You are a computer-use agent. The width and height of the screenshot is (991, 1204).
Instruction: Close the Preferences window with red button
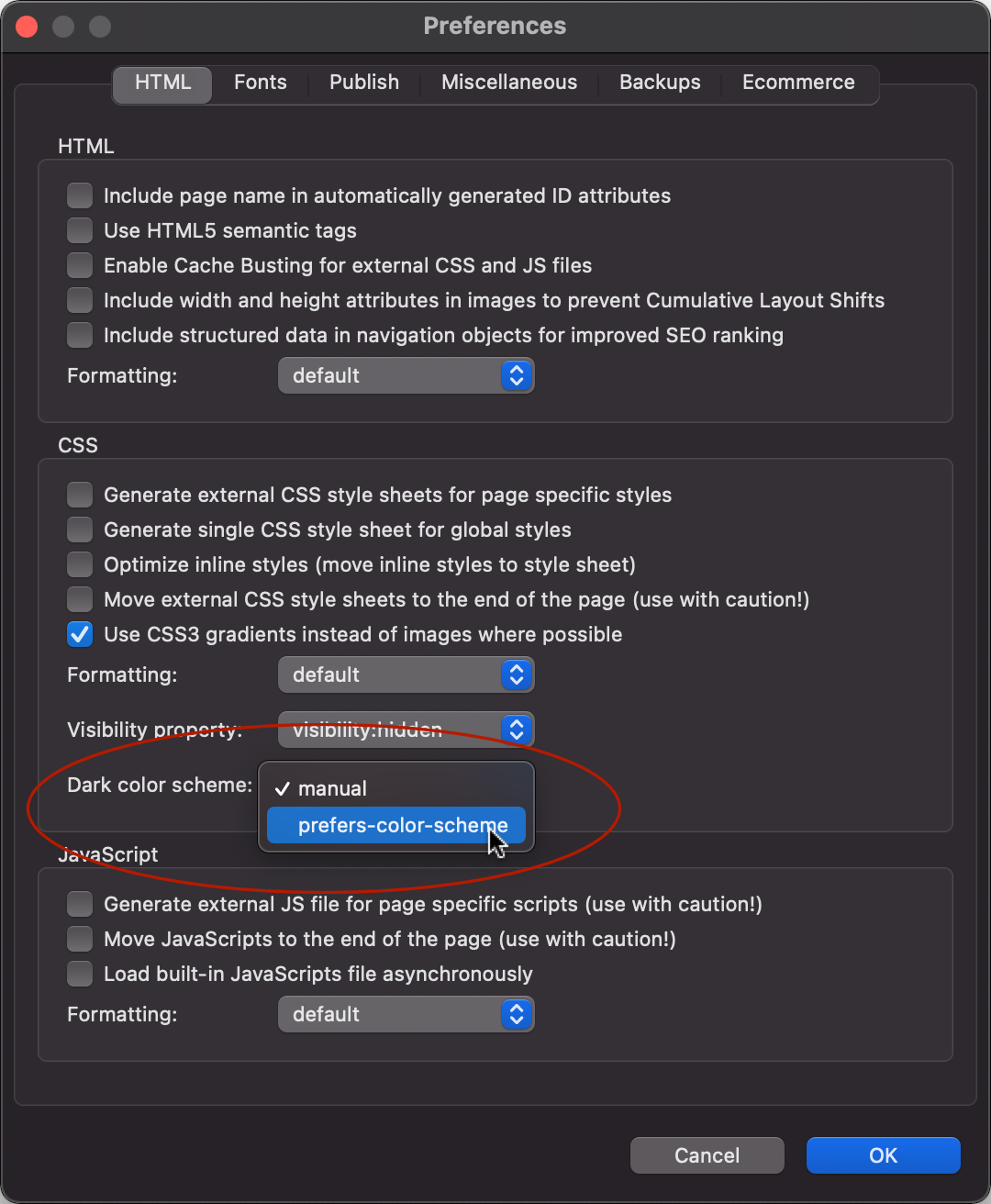point(27,27)
